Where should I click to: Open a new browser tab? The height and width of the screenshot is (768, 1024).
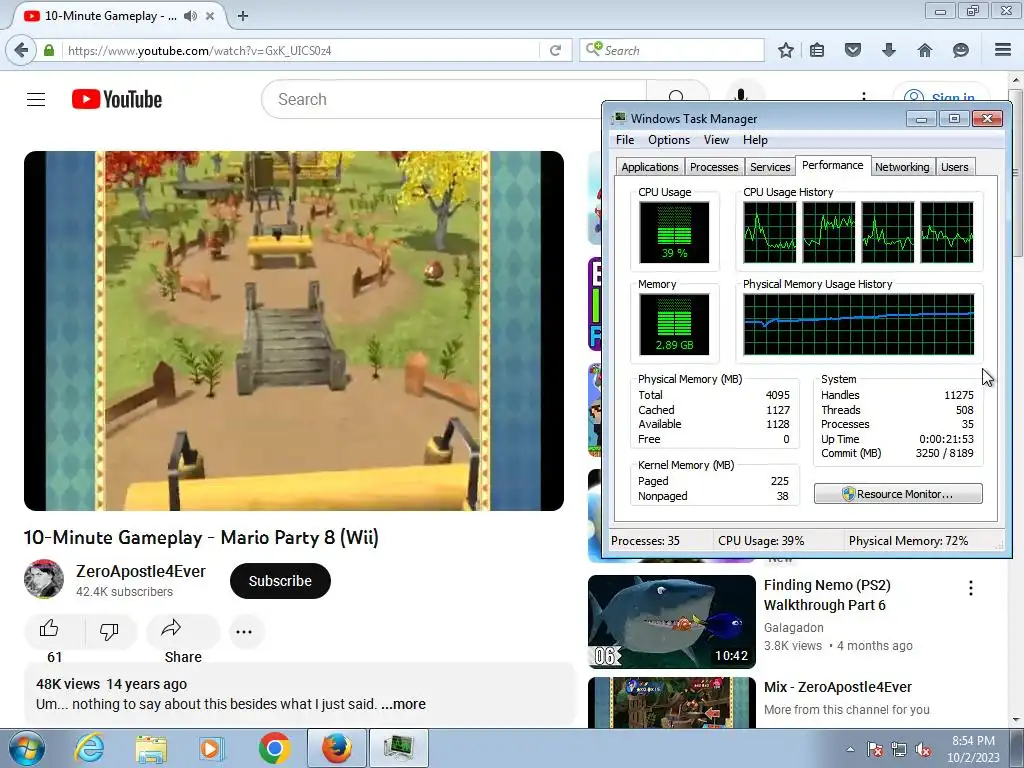243,16
